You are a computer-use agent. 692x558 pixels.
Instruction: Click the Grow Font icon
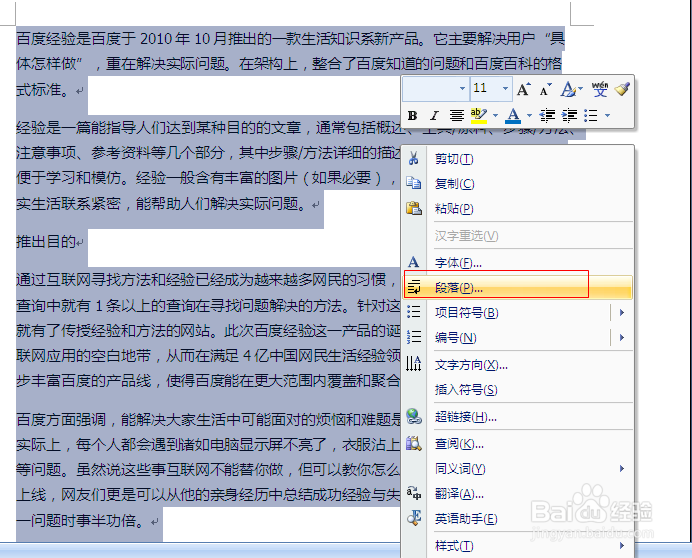click(x=523, y=90)
